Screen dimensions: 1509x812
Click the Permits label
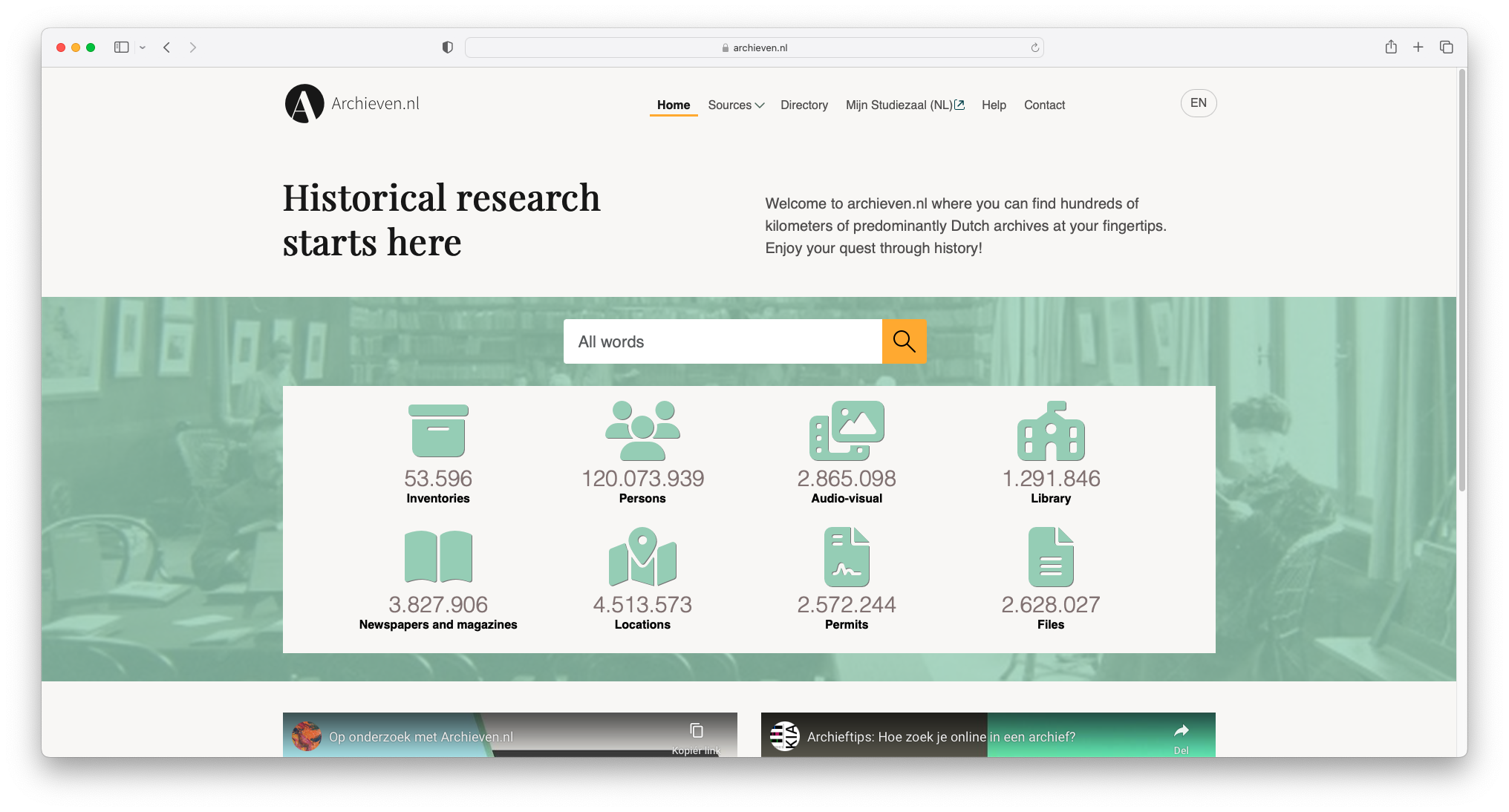[847, 625]
